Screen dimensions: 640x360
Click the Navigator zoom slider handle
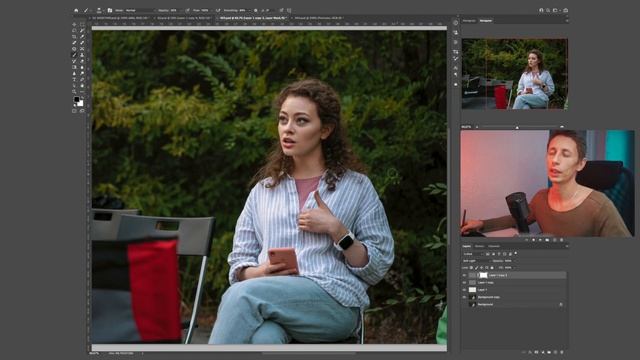[x=517, y=127]
